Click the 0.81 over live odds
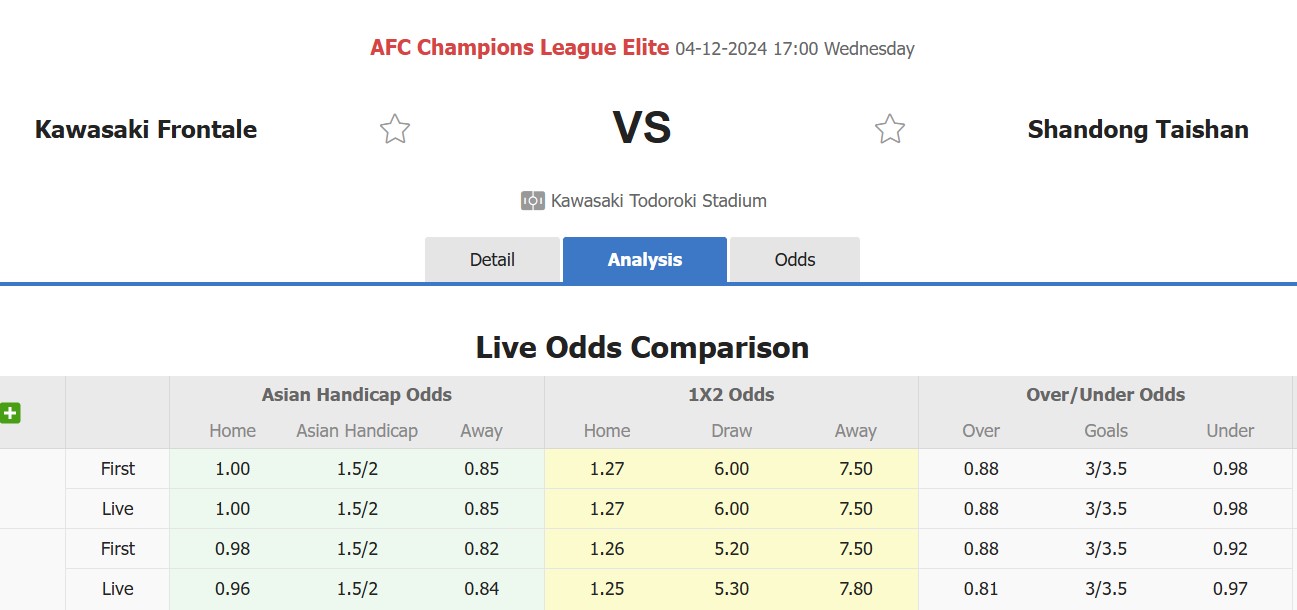 click(981, 589)
